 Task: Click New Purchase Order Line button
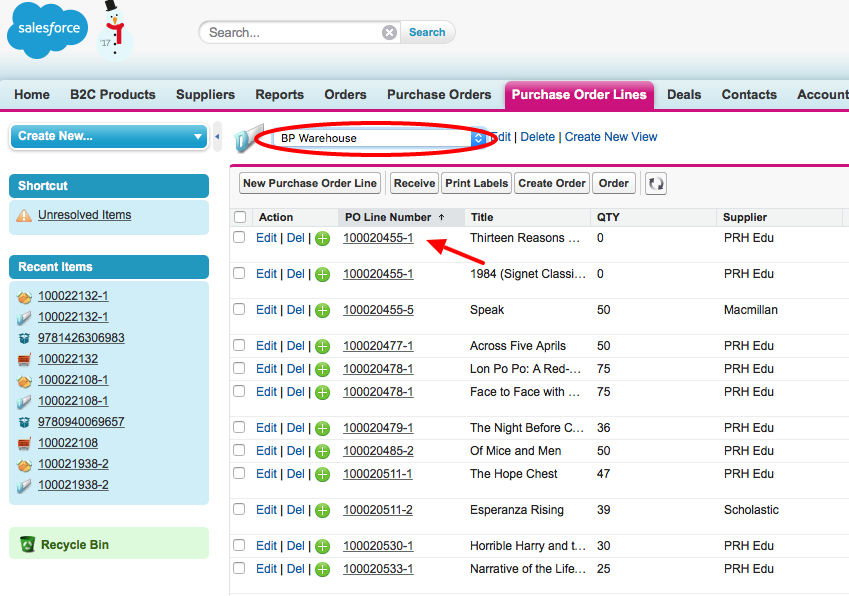[x=310, y=184]
